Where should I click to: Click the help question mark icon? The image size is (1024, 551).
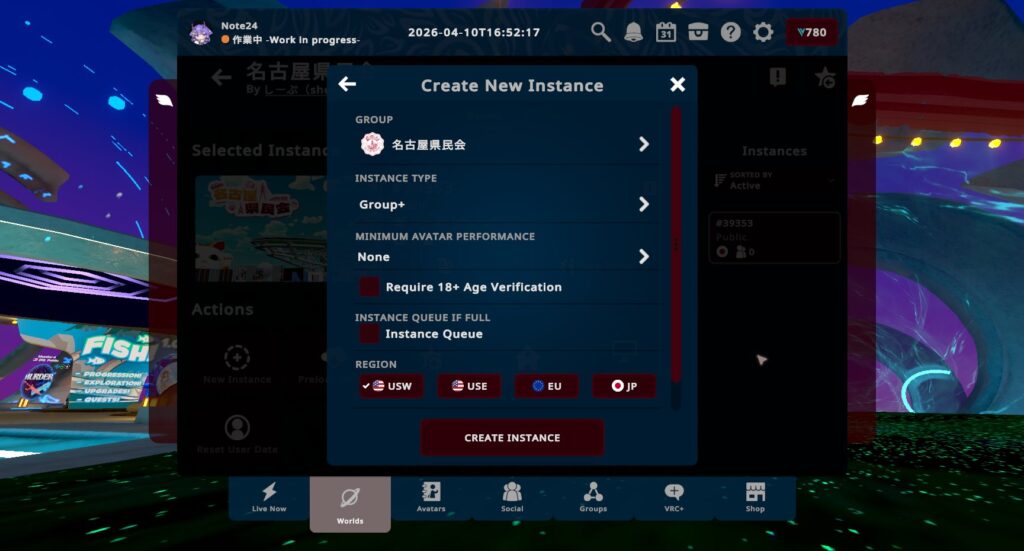coord(731,32)
